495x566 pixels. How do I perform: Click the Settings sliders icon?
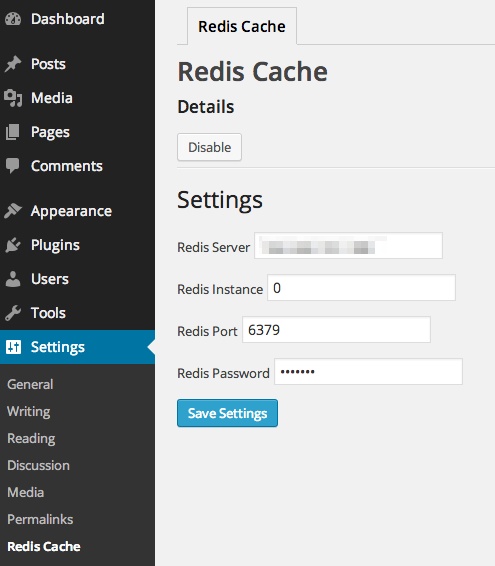[13, 347]
